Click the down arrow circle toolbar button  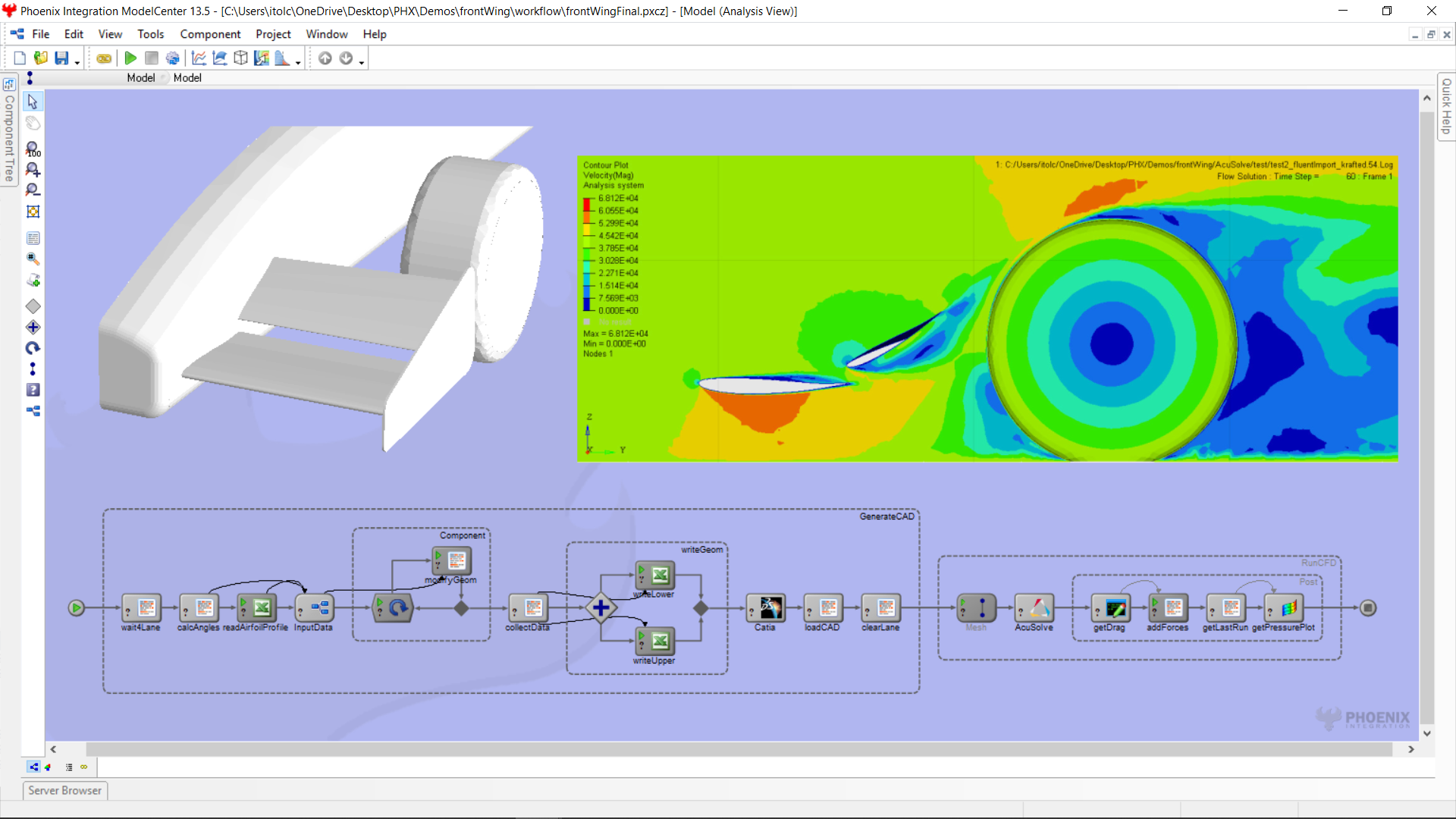click(346, 58)
